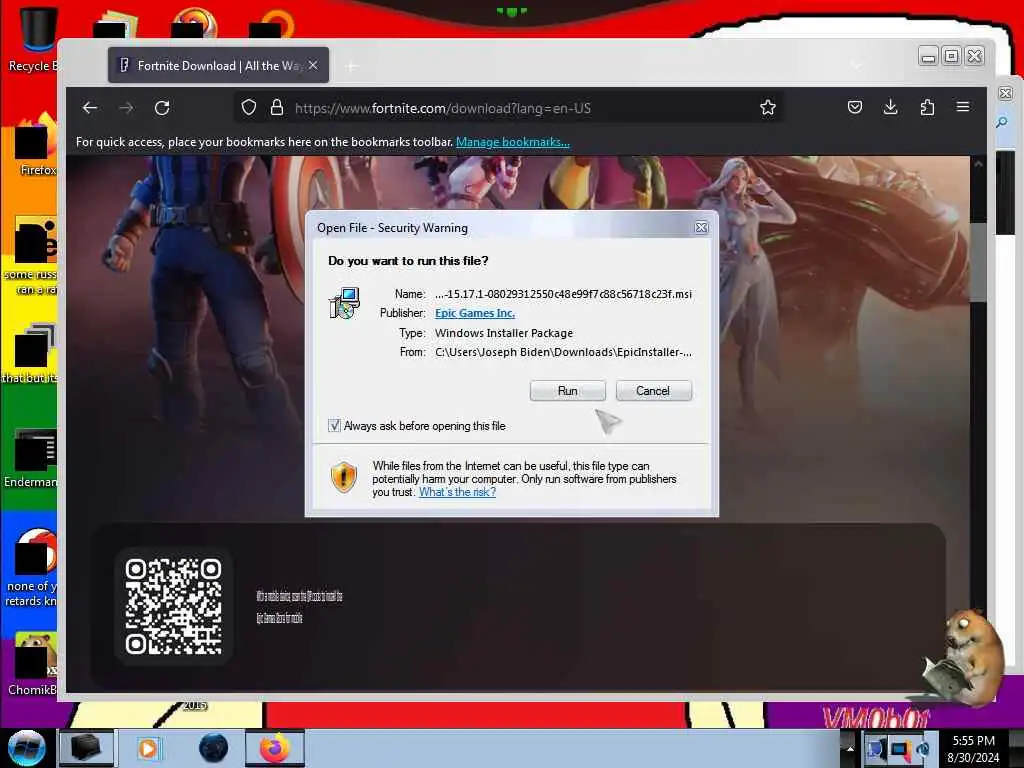Image resolution: width=1024 pixels, height=768 pixels.
Task: Open the first black box taskbar icon
Action: pos(86,748)
